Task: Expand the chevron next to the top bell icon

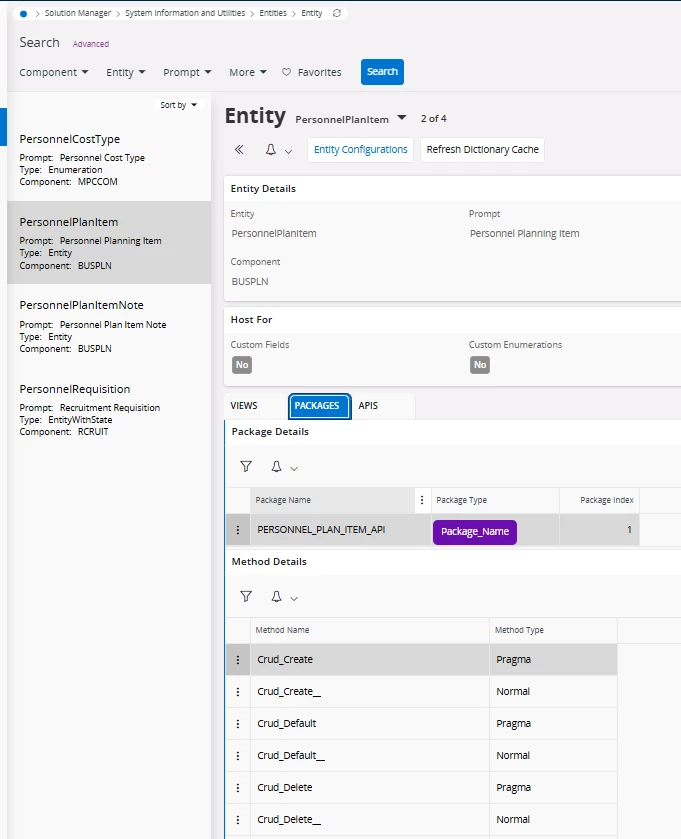Action: tap(288, 152)
